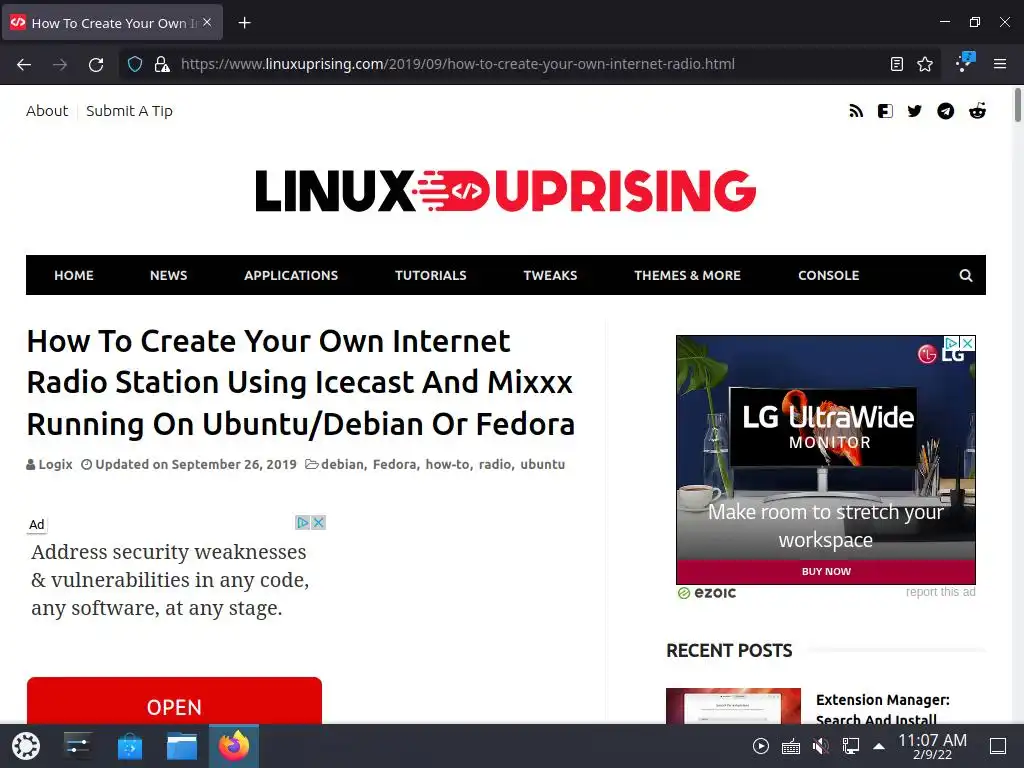Screen dimensions: 1024x768
Task: Click the article headline text
Action: tap(300, 383)
